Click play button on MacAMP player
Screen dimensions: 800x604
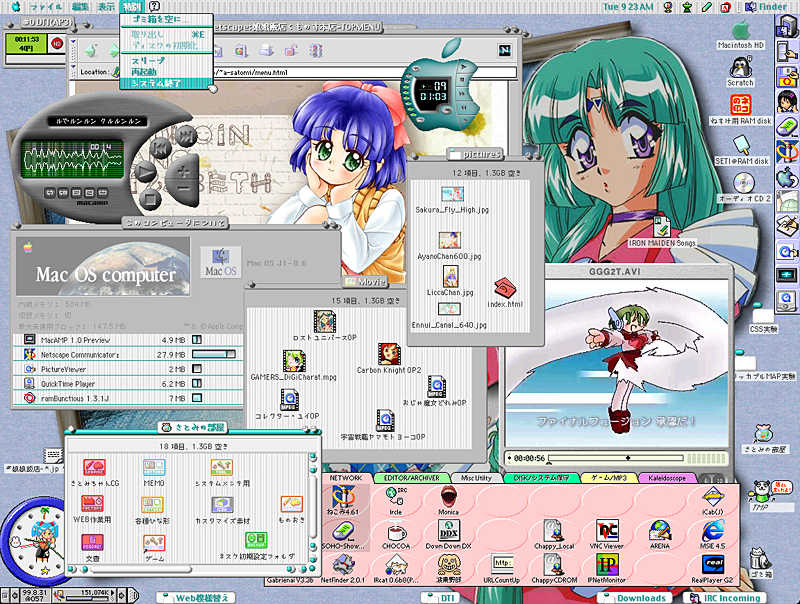click(x=144, y=172)
